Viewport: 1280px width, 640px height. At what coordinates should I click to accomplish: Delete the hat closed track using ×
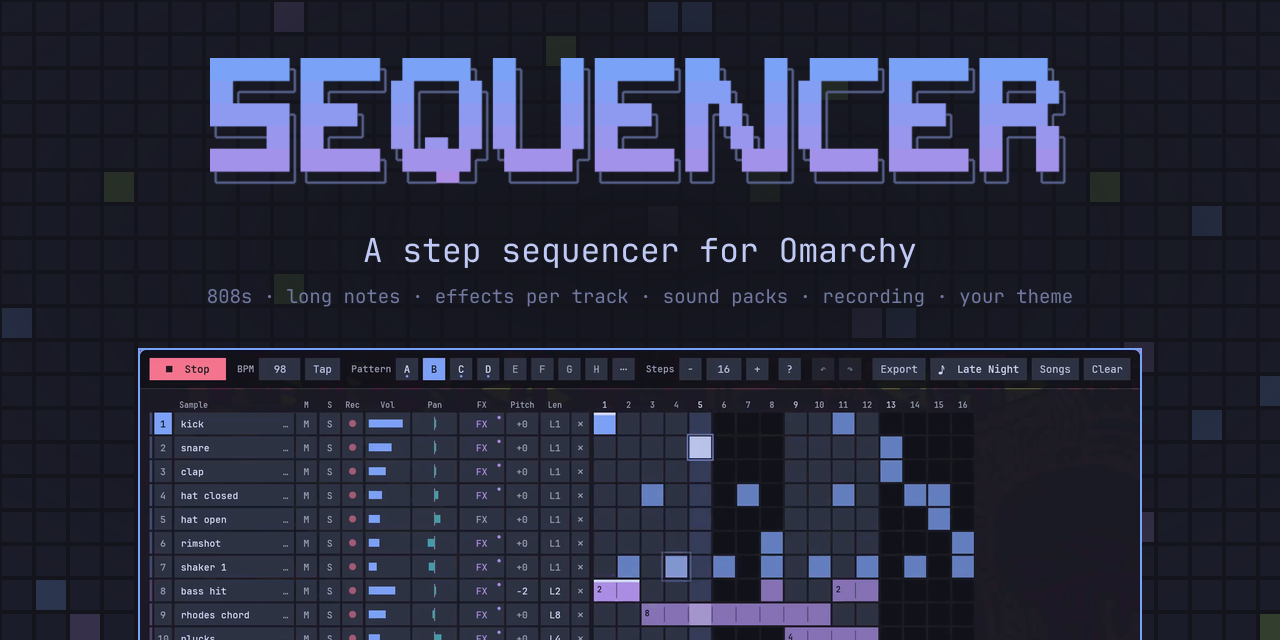coord(580,496)
